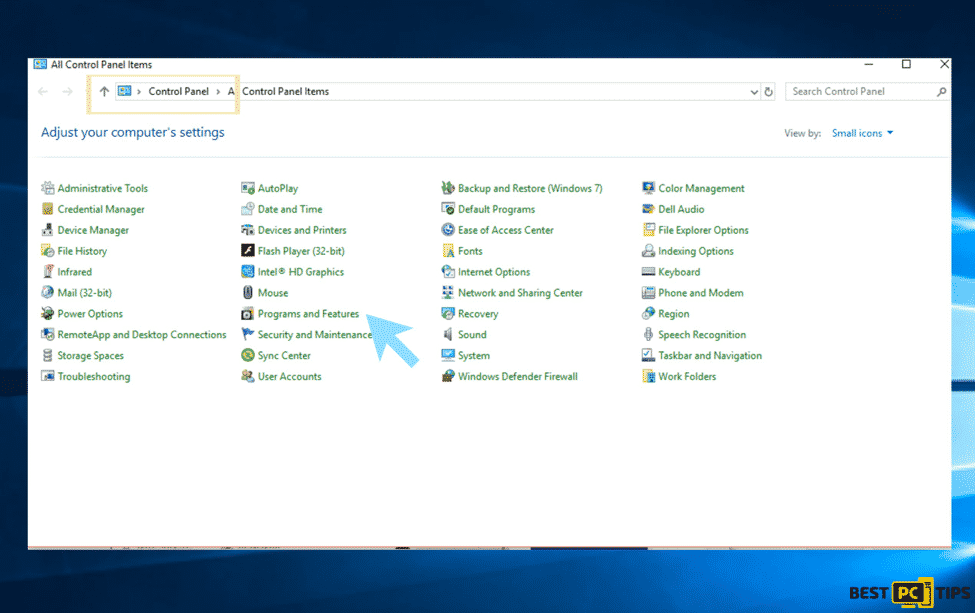Open the Region link
Viewport: 975px width, 613px height.
coord(673,314)
